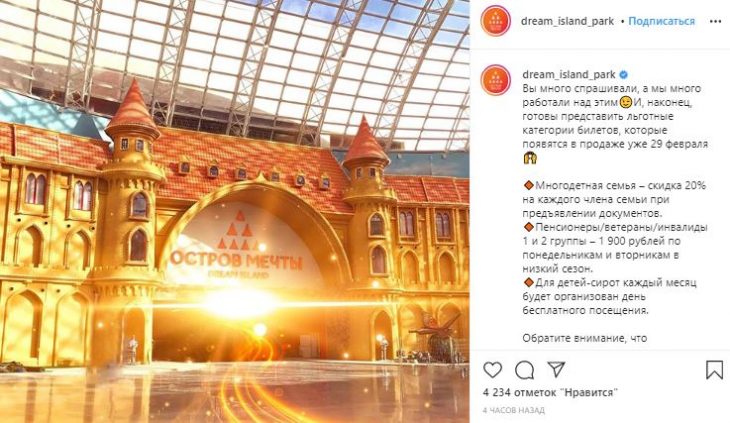Click the first orange diamond bullet Многодетная семья

click(528, 185)
